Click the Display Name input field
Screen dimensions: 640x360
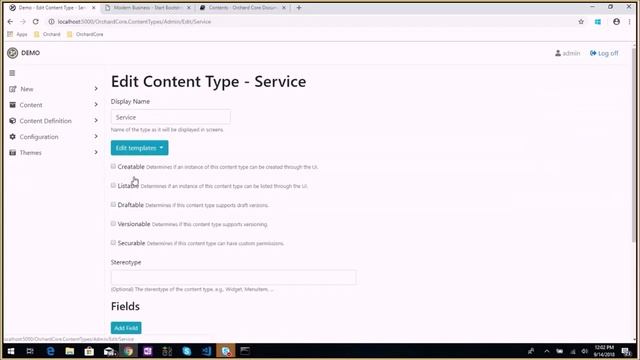[171, 117]
